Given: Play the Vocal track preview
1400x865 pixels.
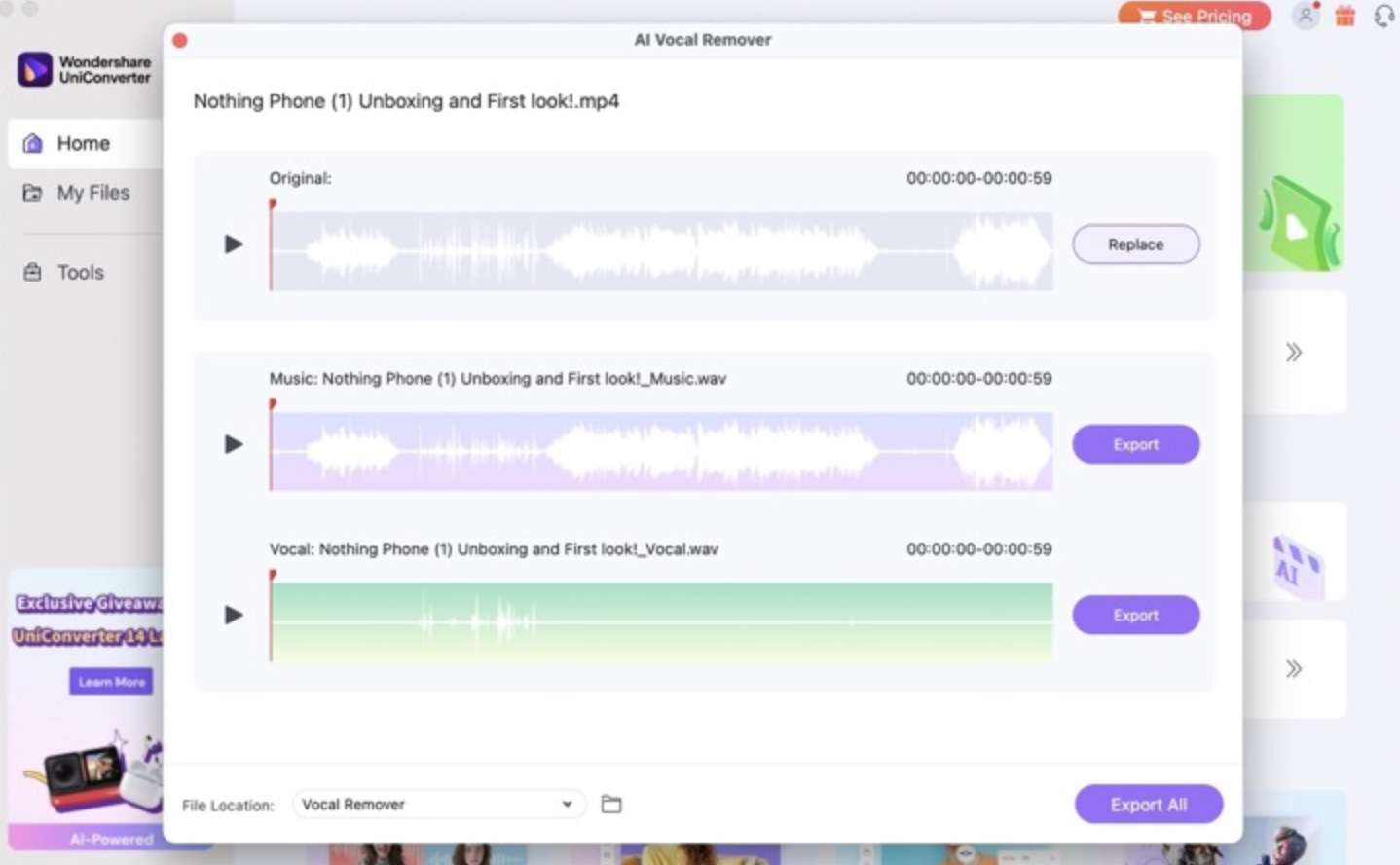Looking at the screenshot, I should [x=234, y=615].
